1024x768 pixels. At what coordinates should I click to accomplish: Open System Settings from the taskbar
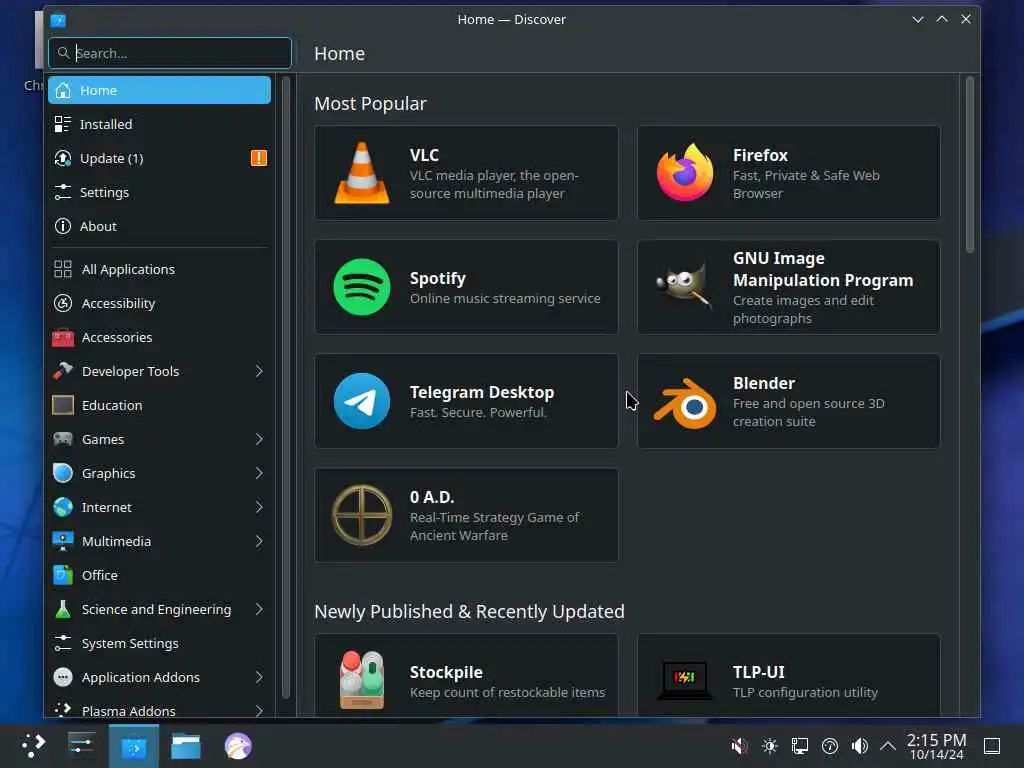click(81, 746)
